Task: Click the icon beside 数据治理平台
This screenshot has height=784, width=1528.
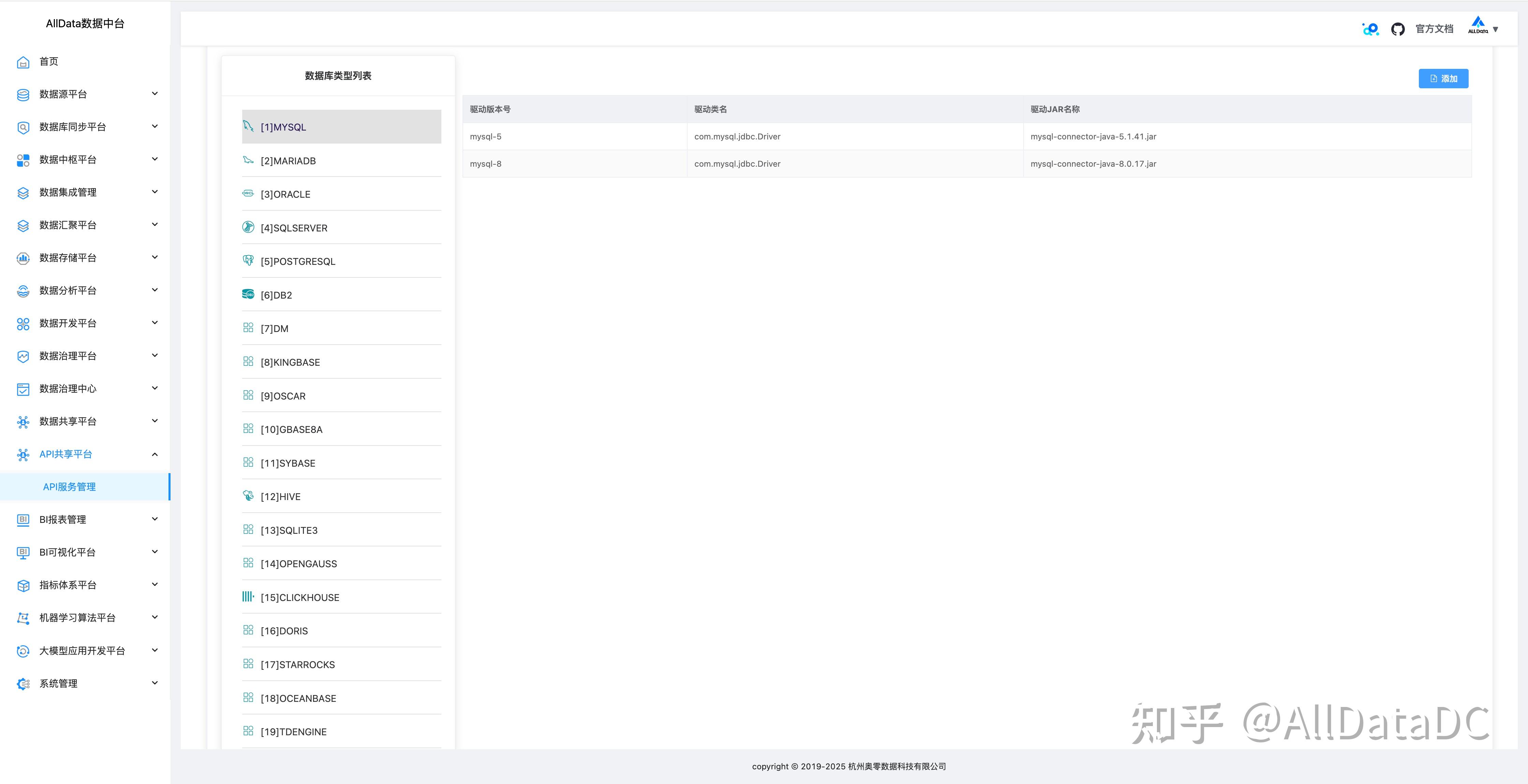Action: [23, 357]
